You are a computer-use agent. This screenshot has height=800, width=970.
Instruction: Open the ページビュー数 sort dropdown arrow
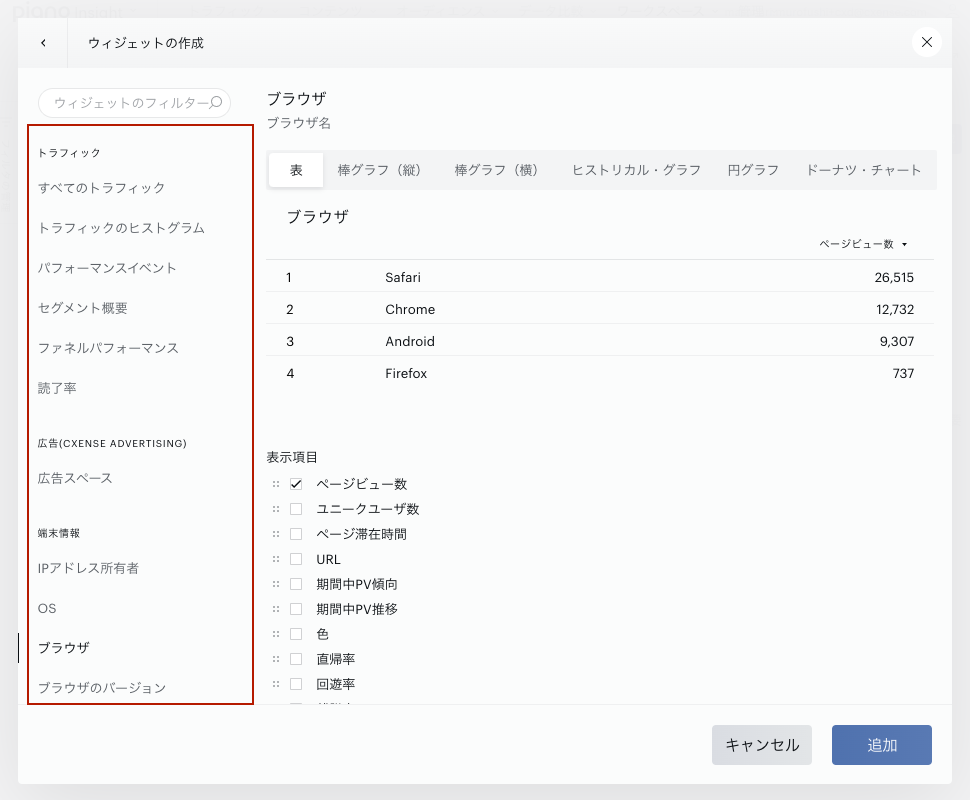[904, 244]
